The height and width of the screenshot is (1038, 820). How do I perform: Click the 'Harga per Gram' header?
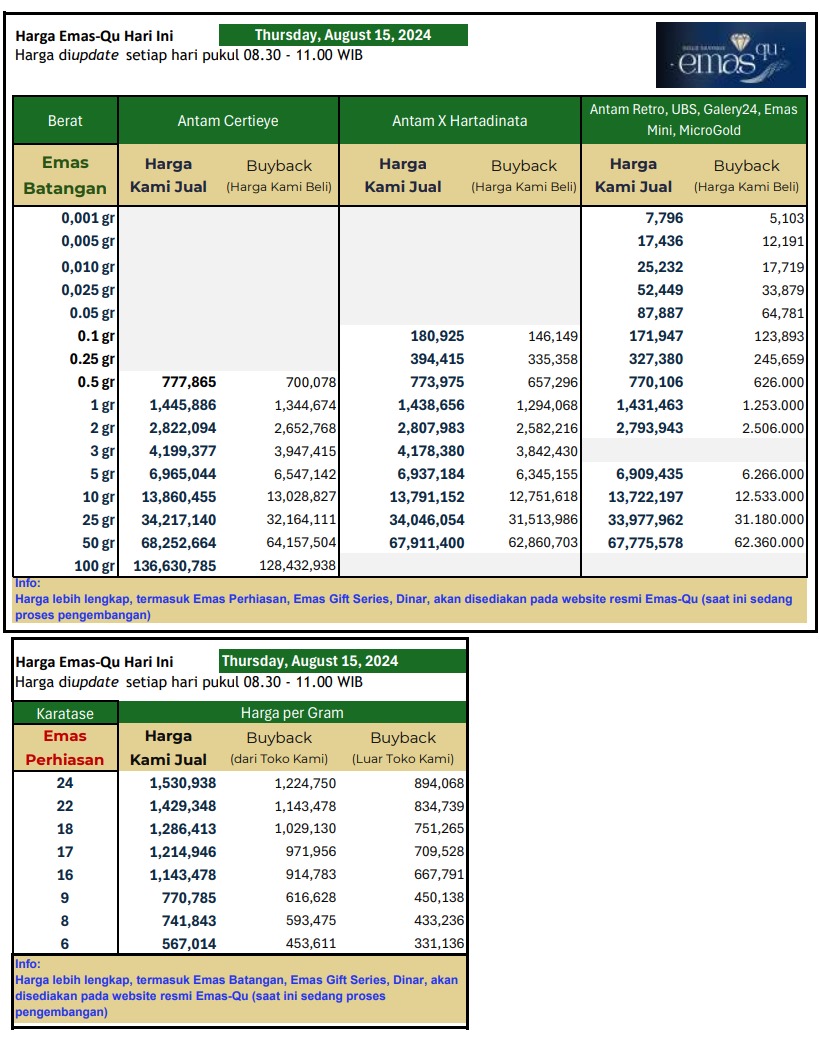click(x=292, y=713)
